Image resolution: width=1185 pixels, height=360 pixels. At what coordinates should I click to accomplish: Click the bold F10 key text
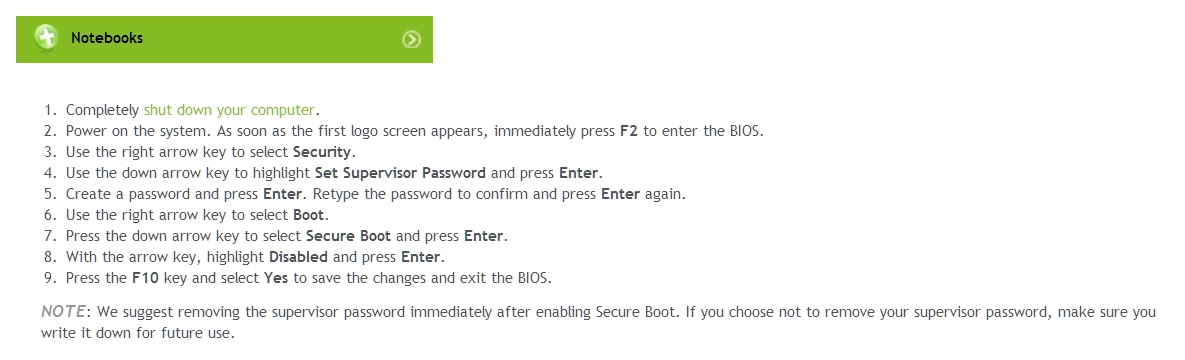(x=144, y=278)
